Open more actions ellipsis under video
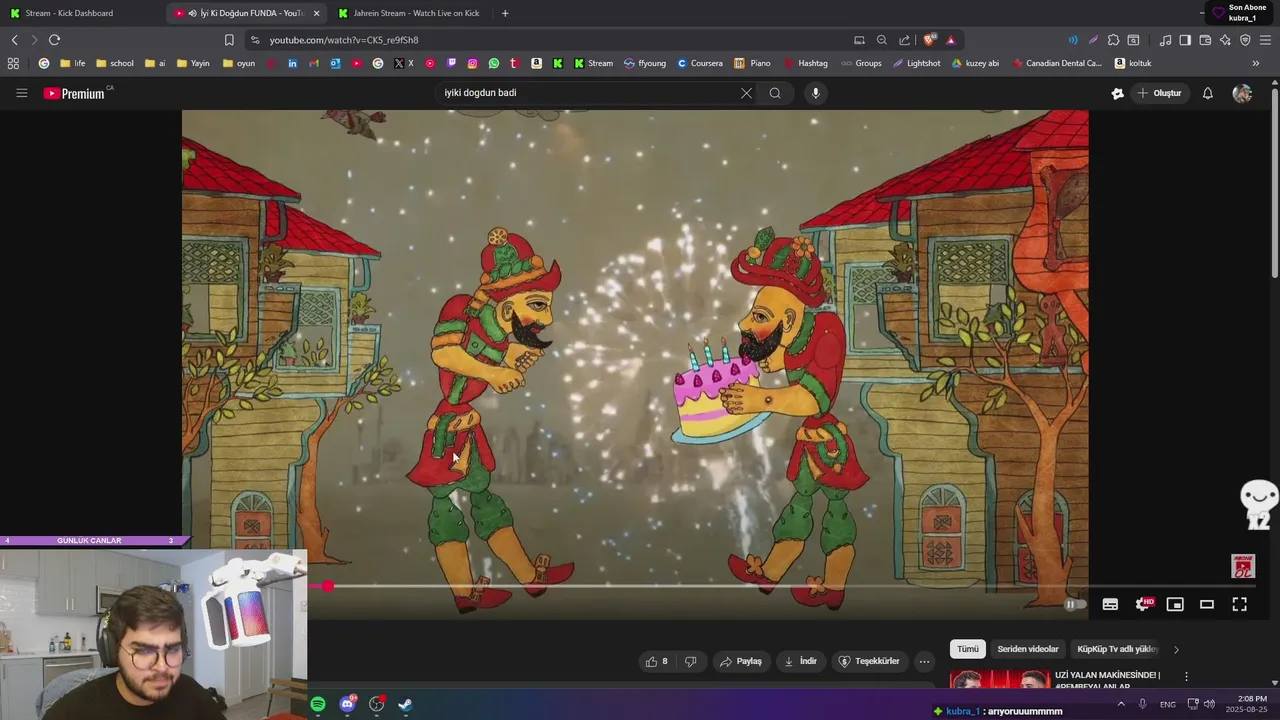Screen dimensions: 1280x720 924,661
